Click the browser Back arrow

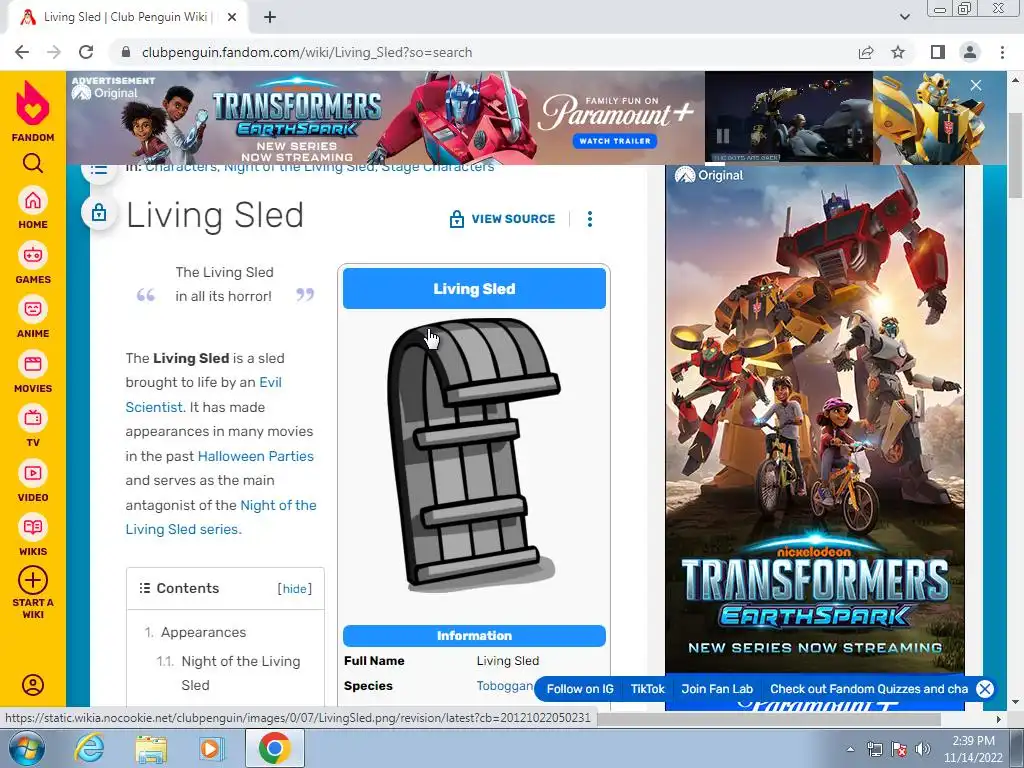[22, 52]
